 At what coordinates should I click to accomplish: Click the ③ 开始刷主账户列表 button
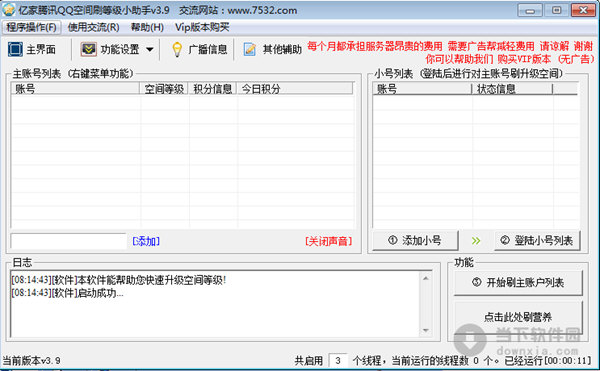[x=518, y=283]
